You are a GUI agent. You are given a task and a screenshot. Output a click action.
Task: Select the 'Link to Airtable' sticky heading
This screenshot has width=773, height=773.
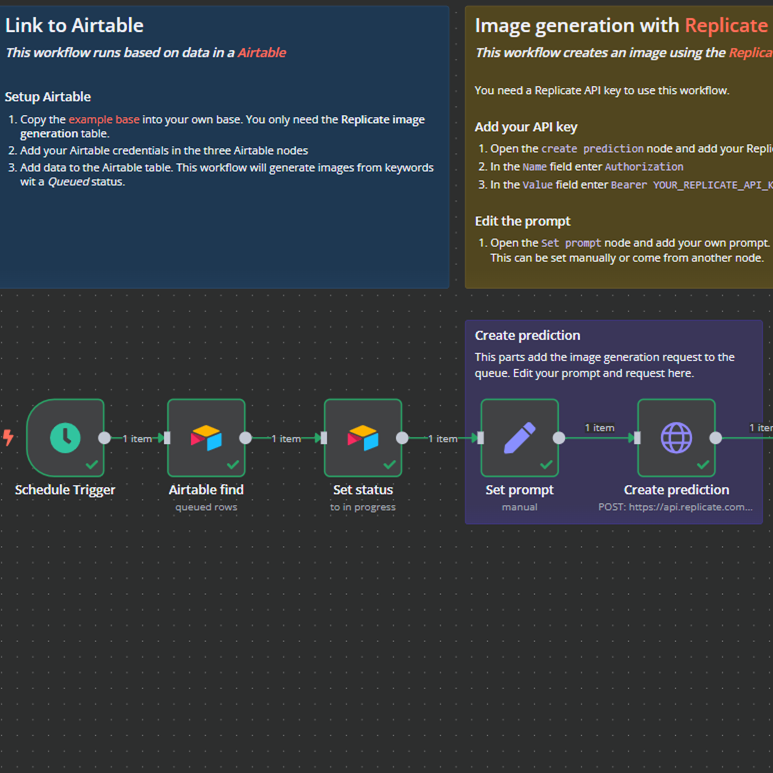[74, 25]
